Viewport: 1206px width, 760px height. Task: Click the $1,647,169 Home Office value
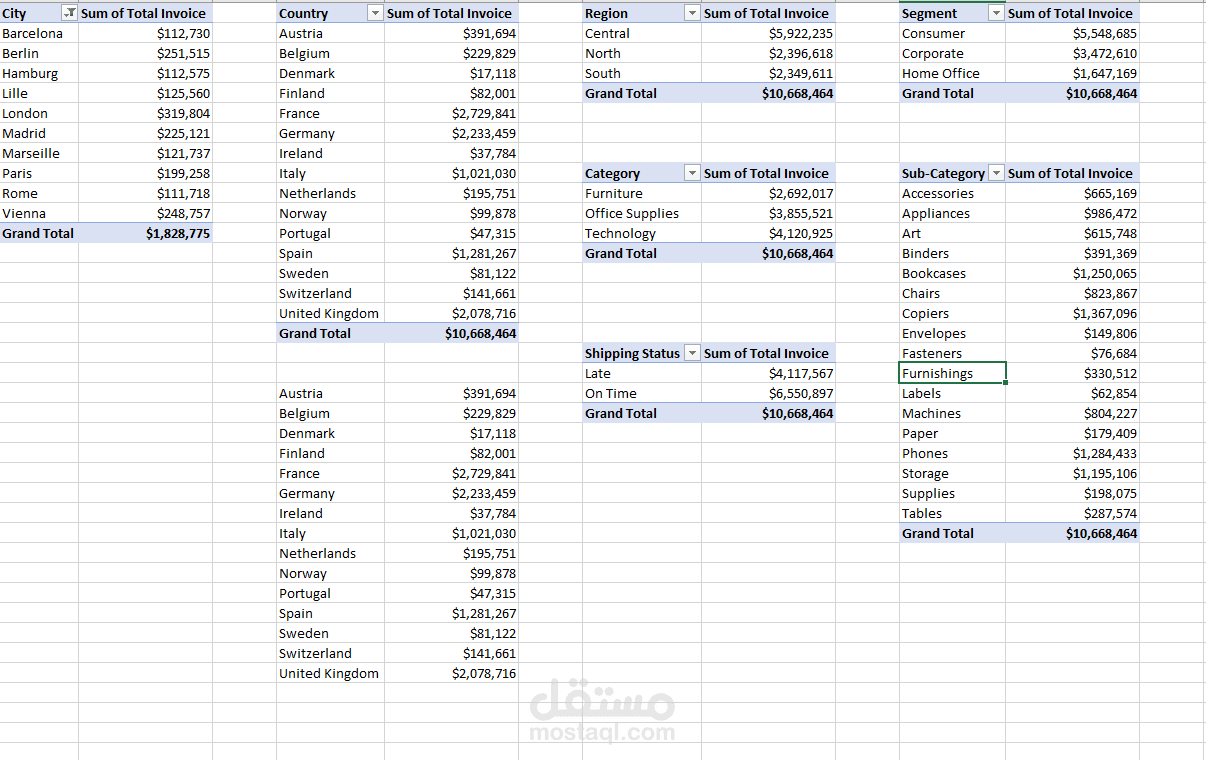1105,73
